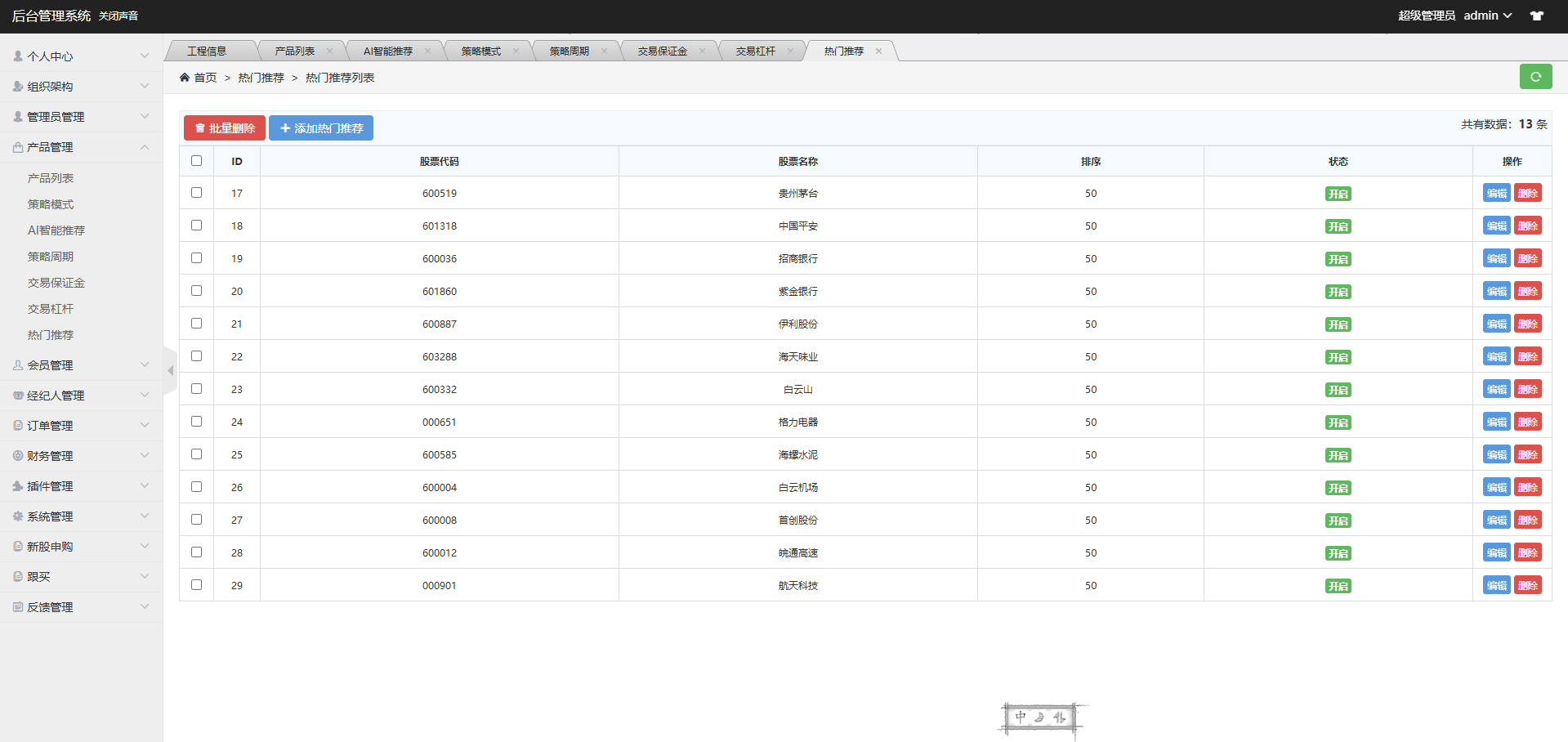Screen dimensions: 1568x742
Task: Click the 财务管理 sidebar icon
Action: (x=18, y=456)
